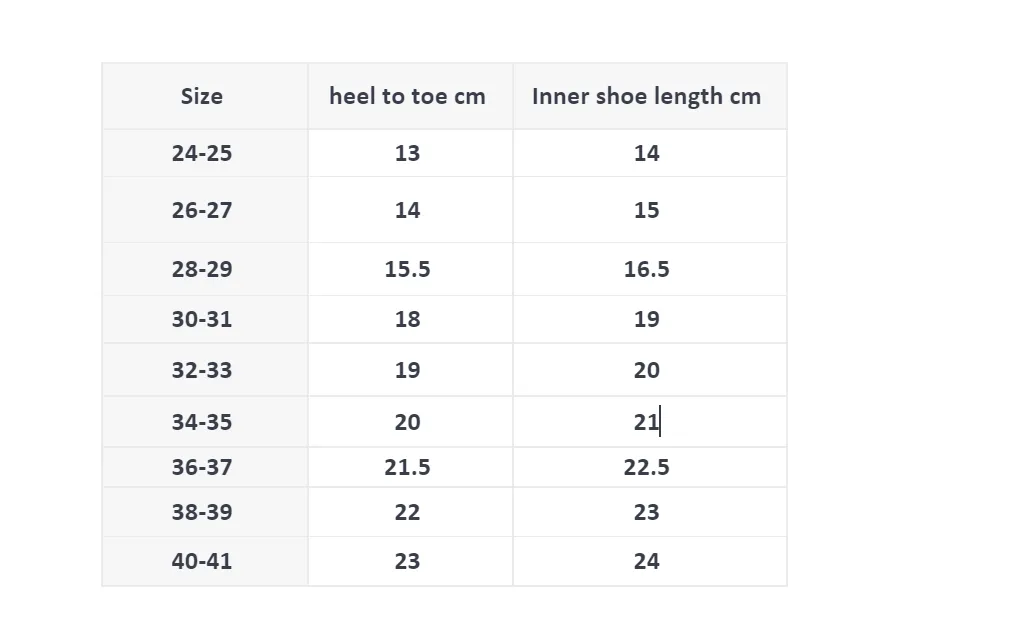
Task: Select the heel to toe cm header
Action: click(410, 96)
